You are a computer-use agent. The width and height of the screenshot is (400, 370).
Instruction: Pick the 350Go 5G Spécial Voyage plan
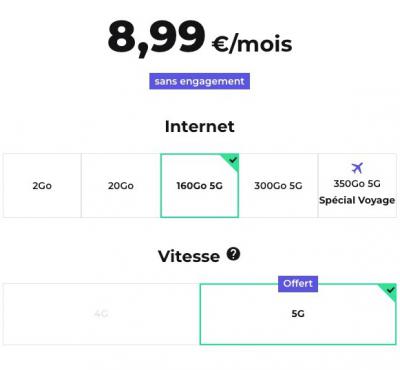coord(357,186)
